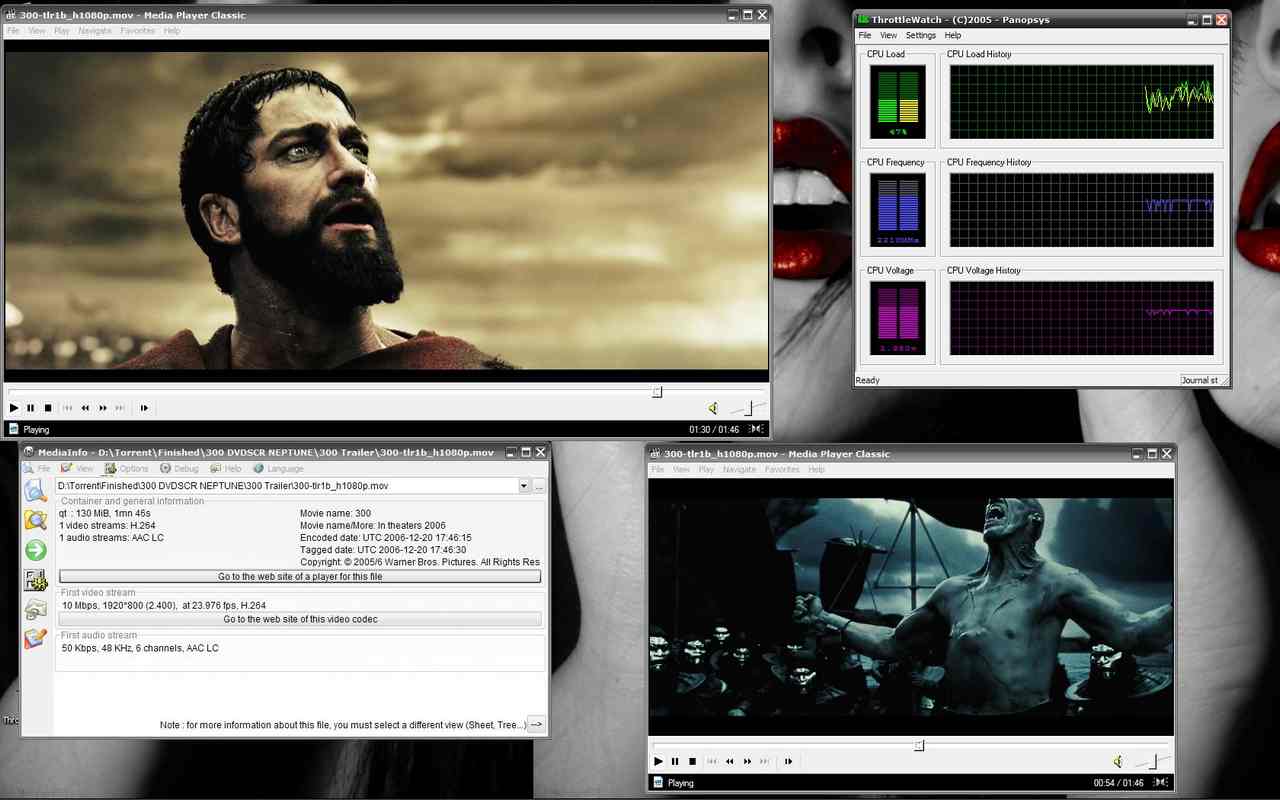The image size is (1280, 800).
Task: Click the fast-forward button in the 01:30 player
Action: [x=103, y=408]
